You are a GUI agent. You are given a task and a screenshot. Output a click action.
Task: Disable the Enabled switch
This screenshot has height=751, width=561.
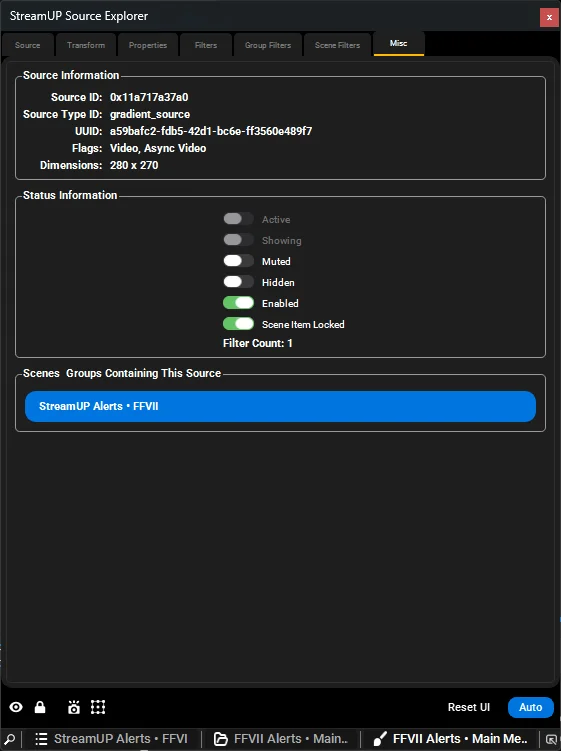pos(238,303)
